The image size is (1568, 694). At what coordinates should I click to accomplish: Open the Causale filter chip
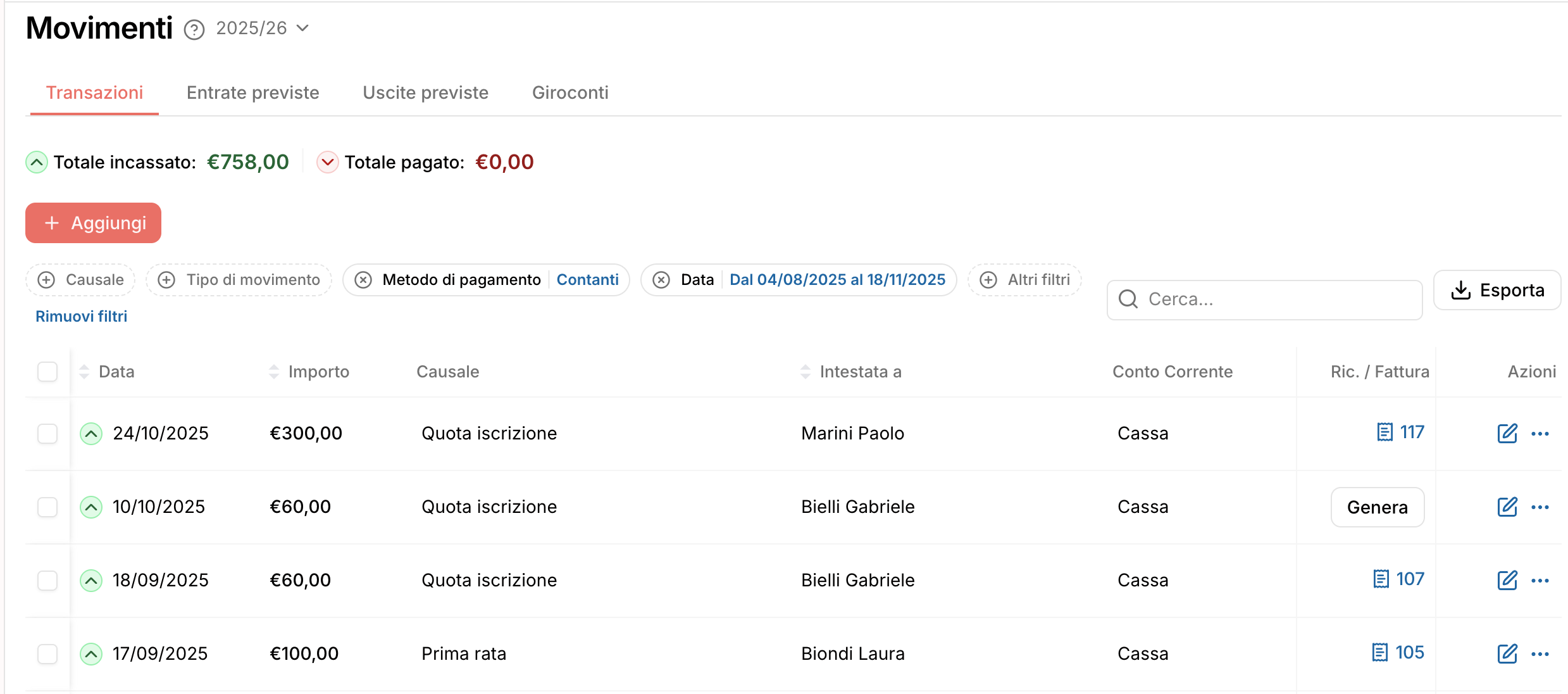pyautogui.click(x=81, y=280)
